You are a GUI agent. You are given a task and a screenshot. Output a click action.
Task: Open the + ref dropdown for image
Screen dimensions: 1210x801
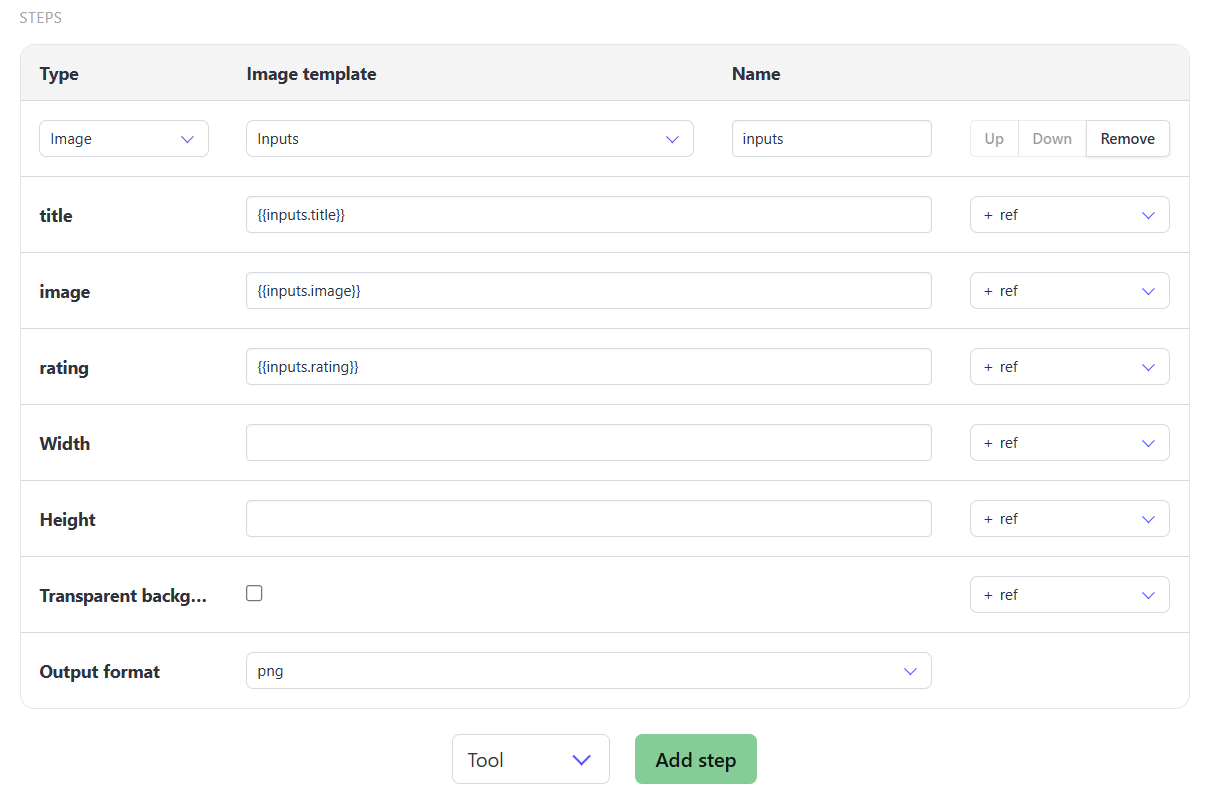point(1070,291)
